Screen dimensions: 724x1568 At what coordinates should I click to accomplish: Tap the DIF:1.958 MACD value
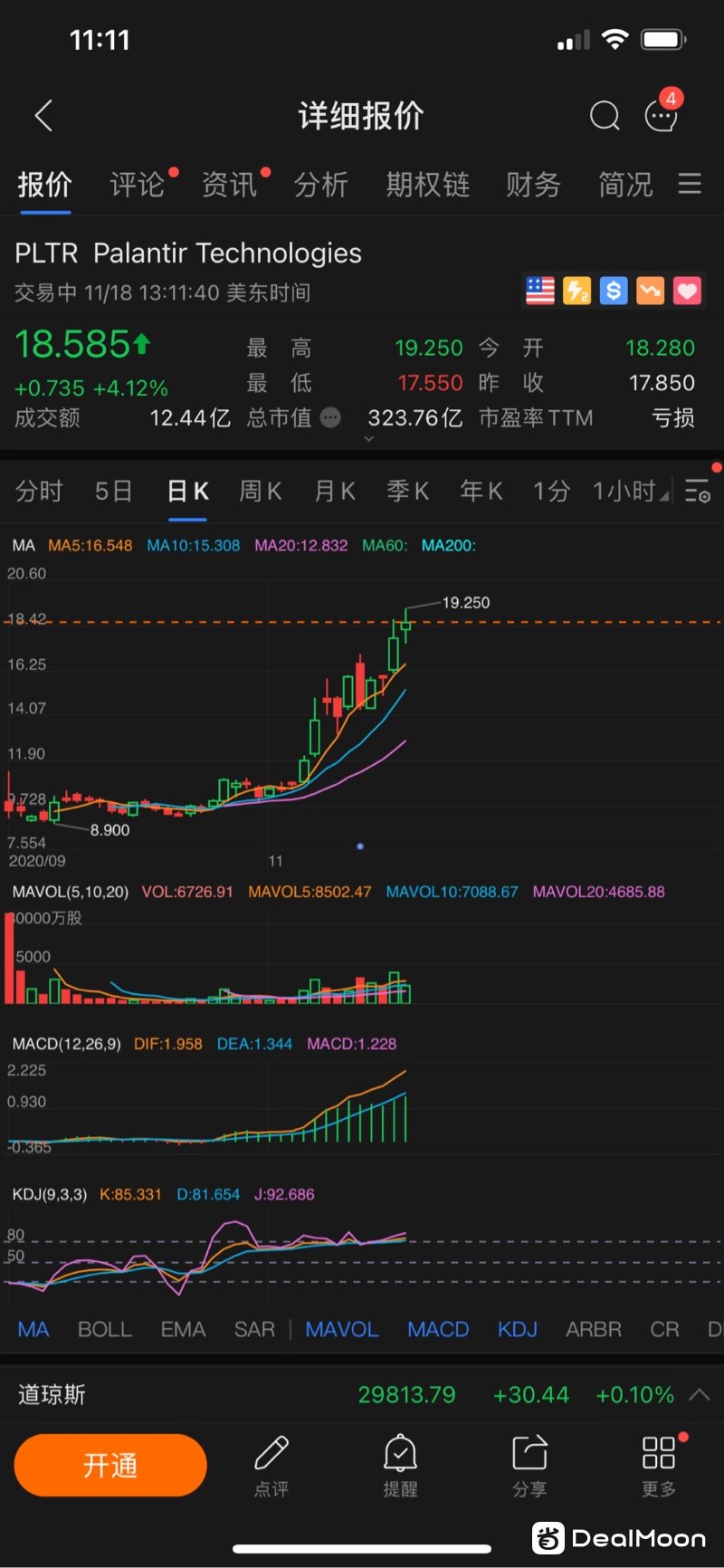tap(168, 1044)
